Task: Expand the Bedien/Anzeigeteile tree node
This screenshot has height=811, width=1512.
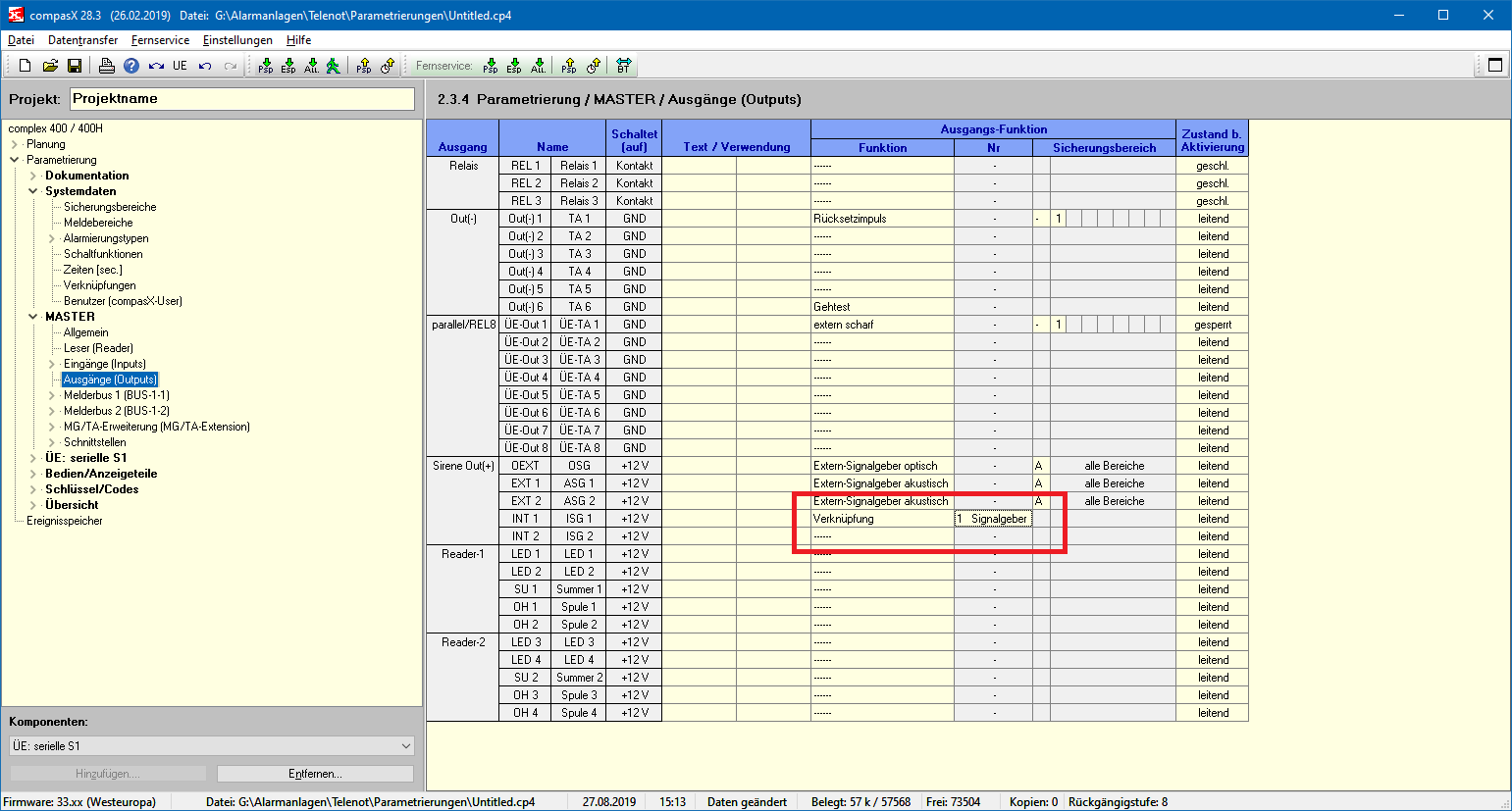Action: [x=33, y=474]
